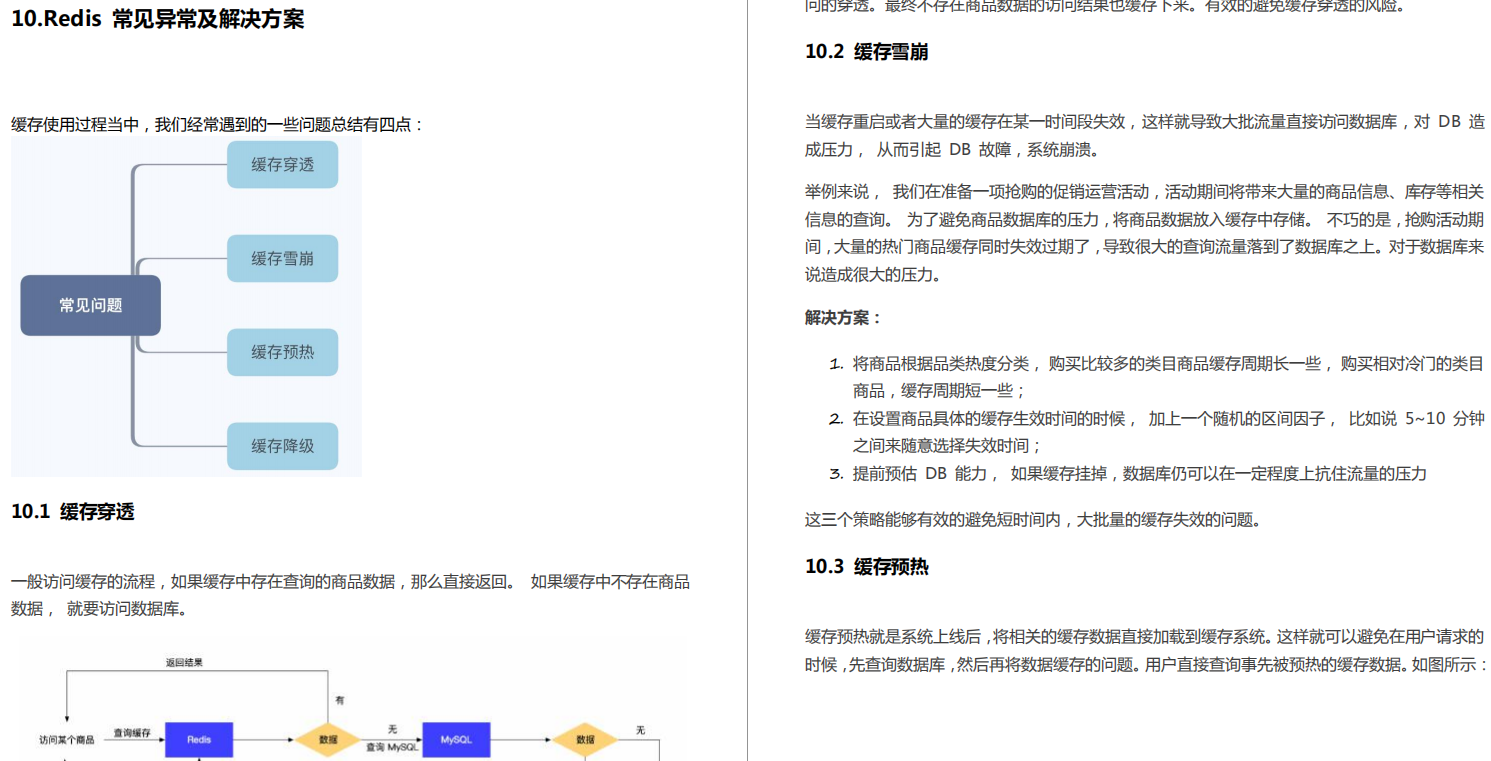Select the 缓存降级 mind map node
This screenshot has height=761, width=1491.
[x=282, y=446]
